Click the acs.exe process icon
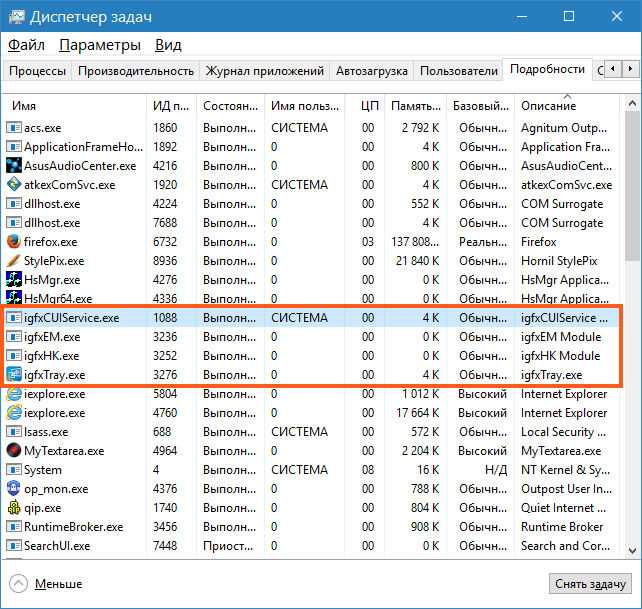The height and width of the screenshot is (609, 642). tap(14, 127)
